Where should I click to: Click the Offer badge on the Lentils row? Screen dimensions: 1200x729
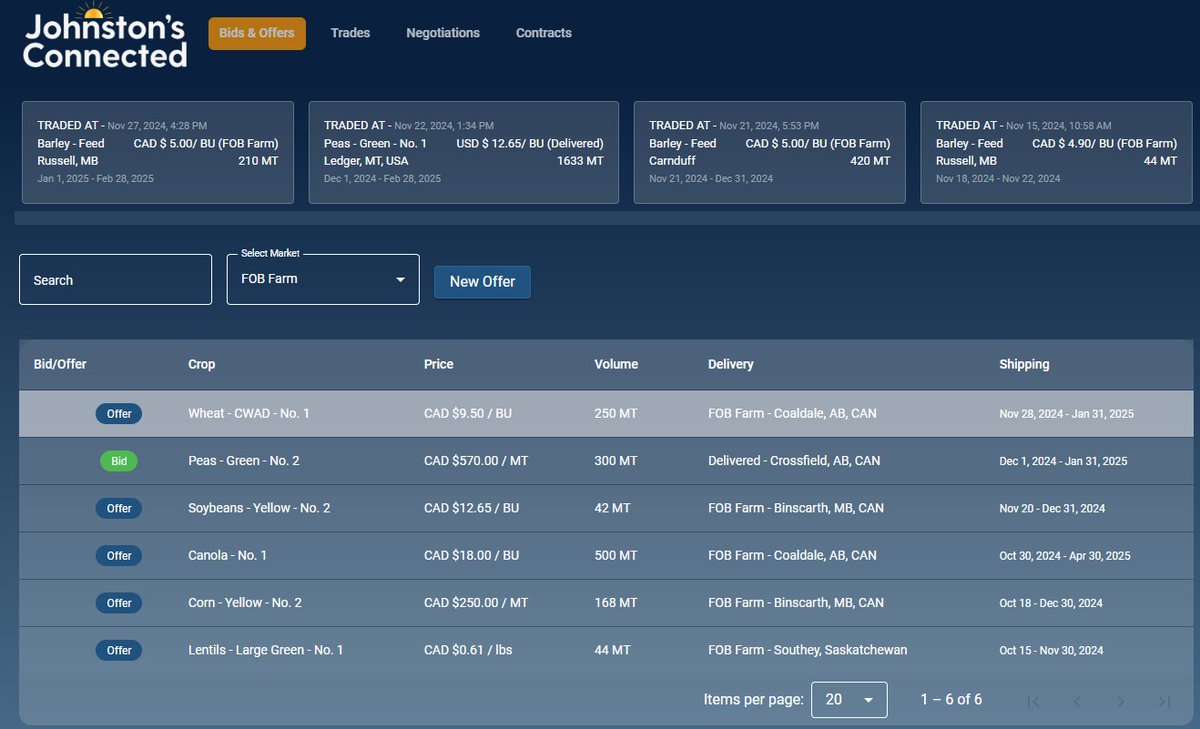(x=118, y=650)
